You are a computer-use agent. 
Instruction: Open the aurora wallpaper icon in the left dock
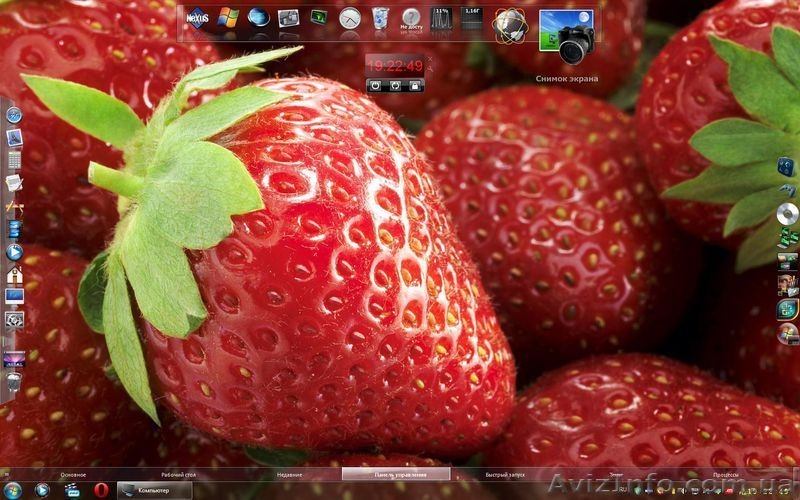point(14,359)
